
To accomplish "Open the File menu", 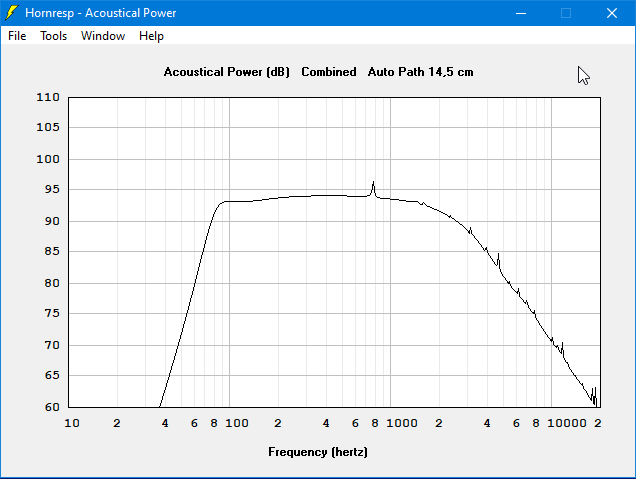I will click(17, 36).
